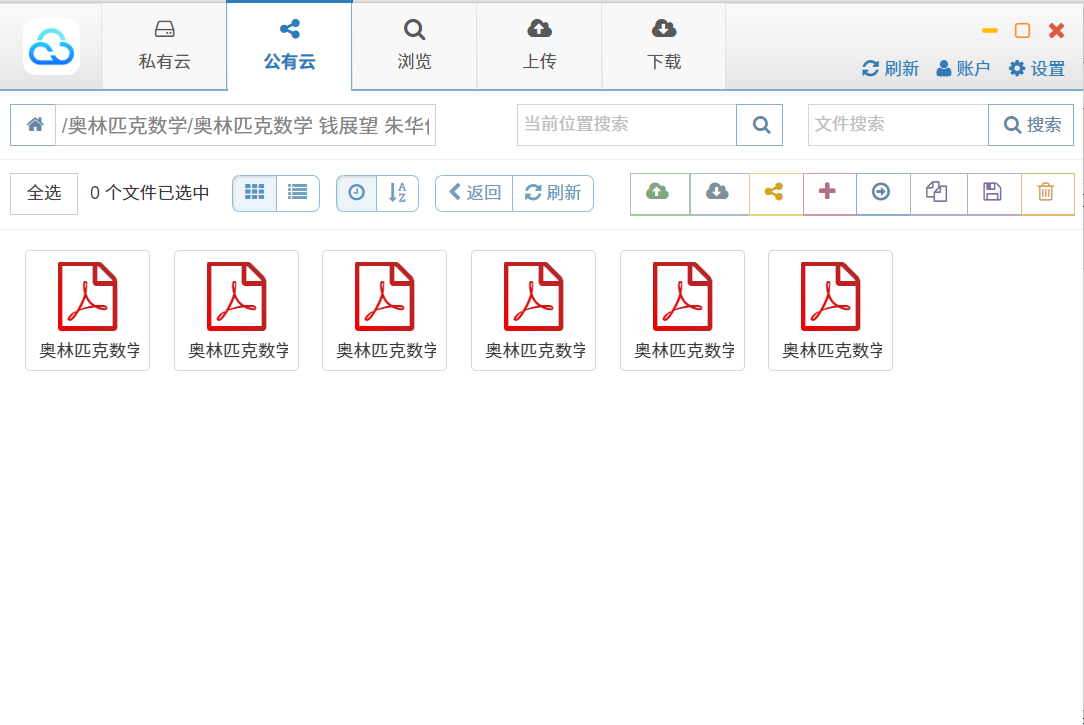
Task: Click the copy files toolbar icon
Action: pos(937,193)
